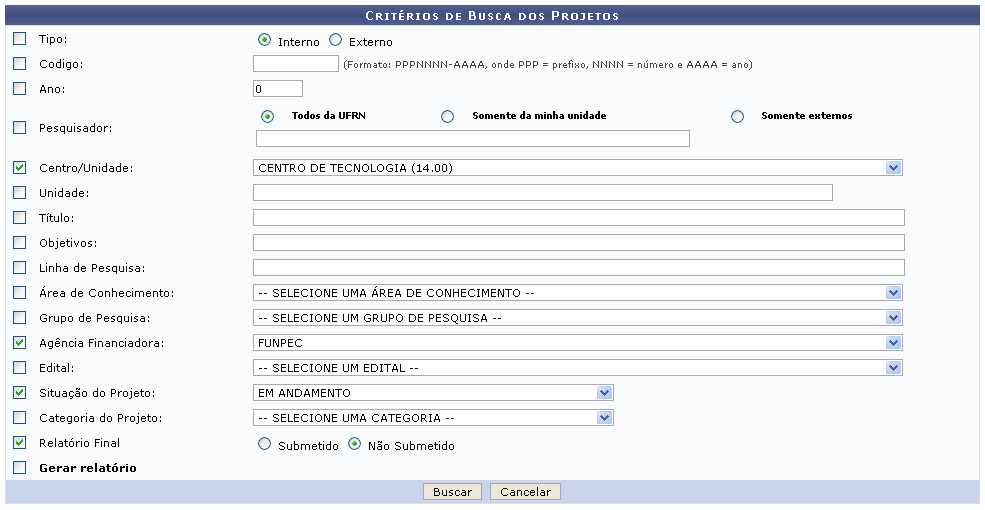Focus the Título text field

578,218
